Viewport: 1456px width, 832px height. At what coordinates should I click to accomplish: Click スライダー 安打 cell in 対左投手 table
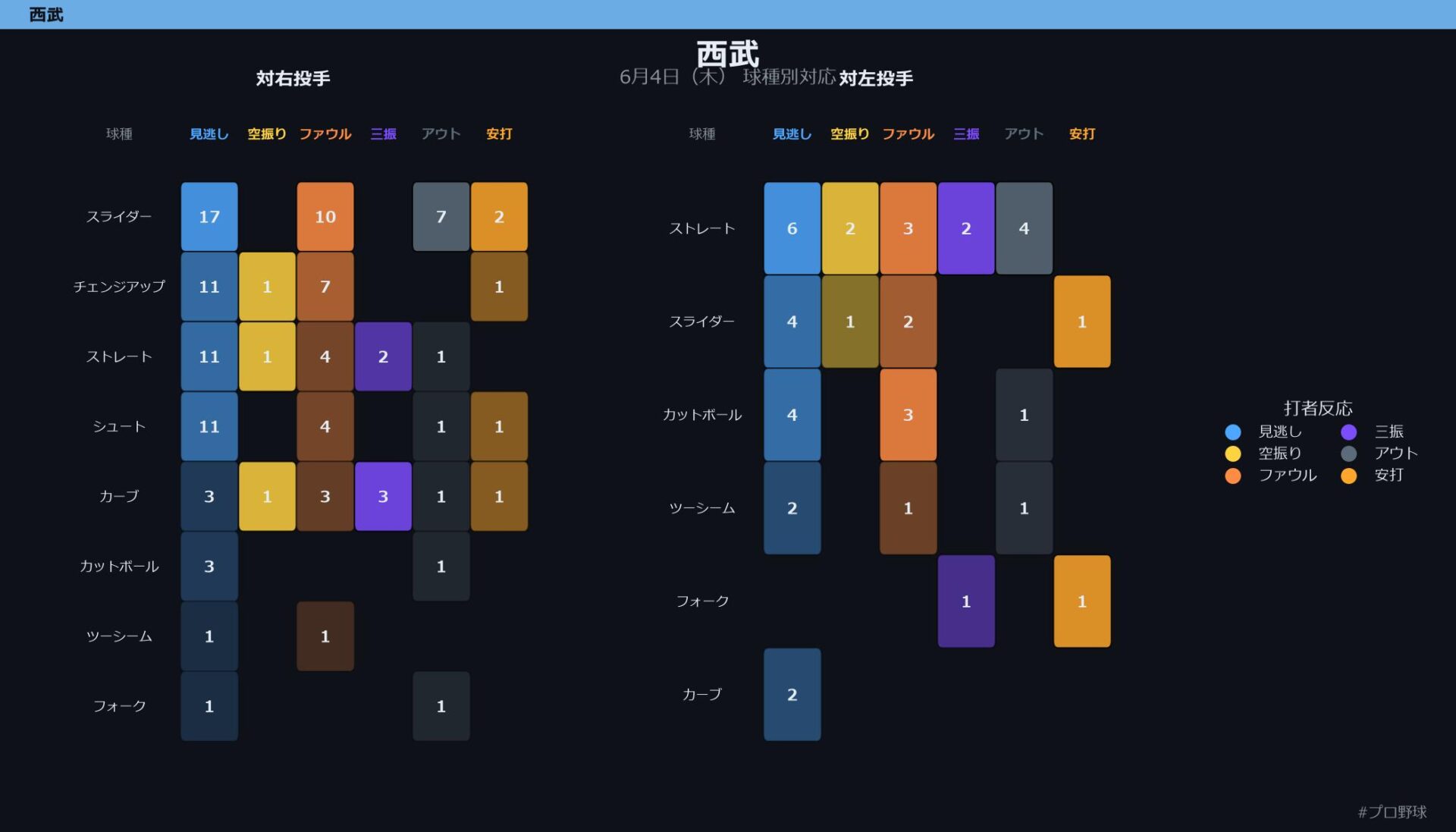[x=1082, y=322]
